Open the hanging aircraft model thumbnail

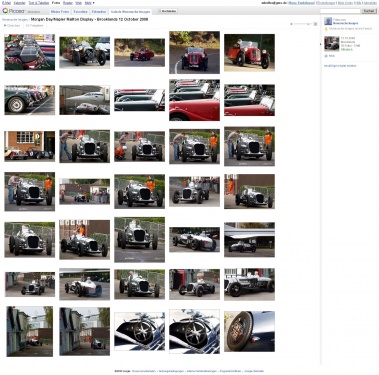(x=85, y=100)
